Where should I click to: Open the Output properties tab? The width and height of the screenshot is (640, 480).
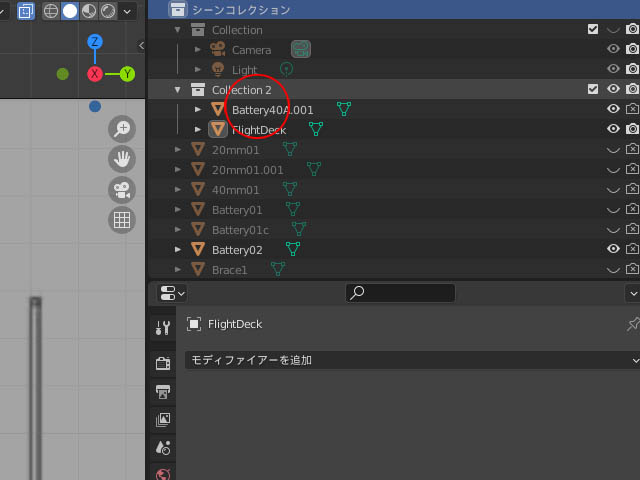click(163, 391)
